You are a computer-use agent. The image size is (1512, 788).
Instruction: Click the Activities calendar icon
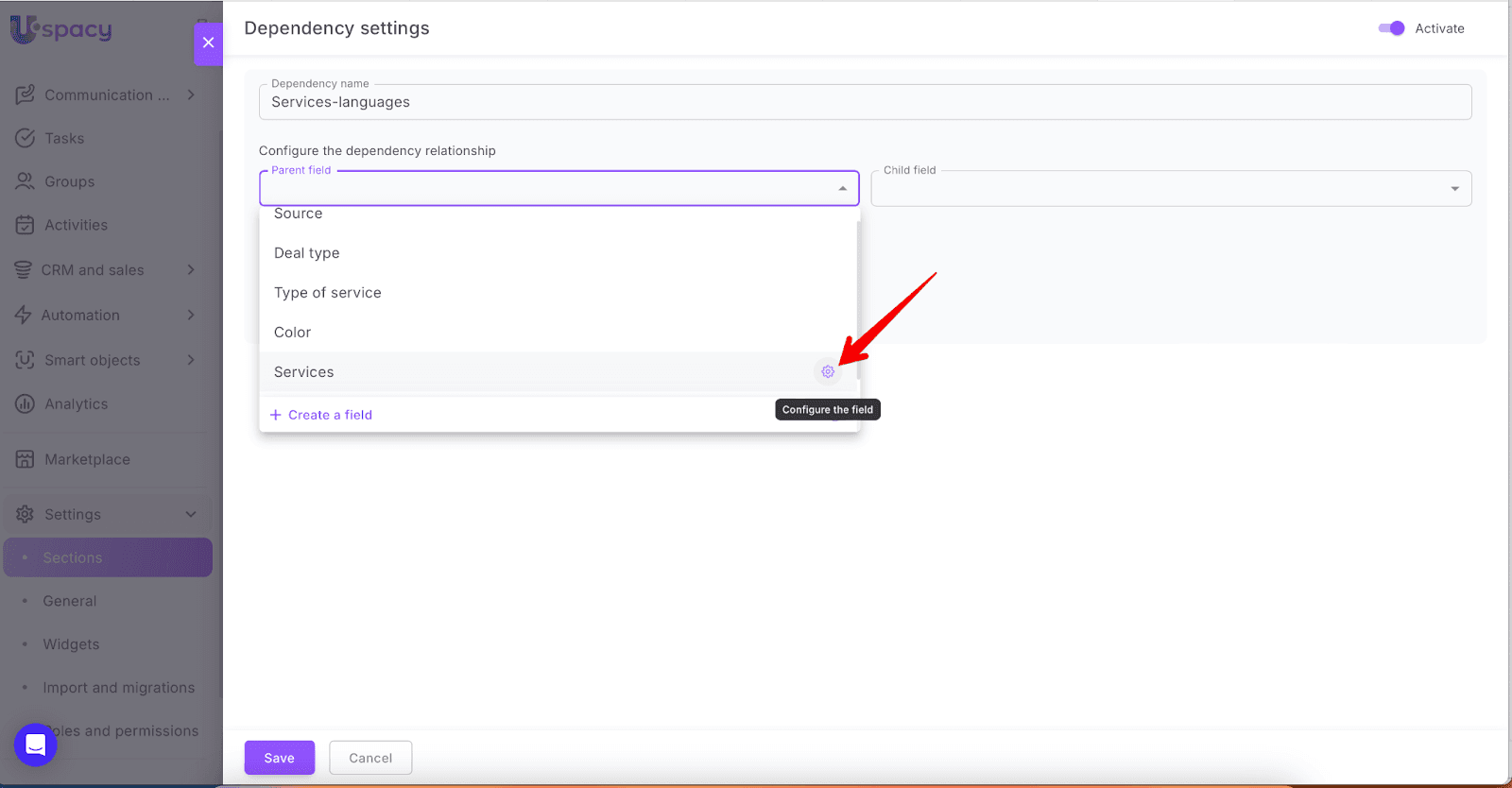click(x=26, y=225)
